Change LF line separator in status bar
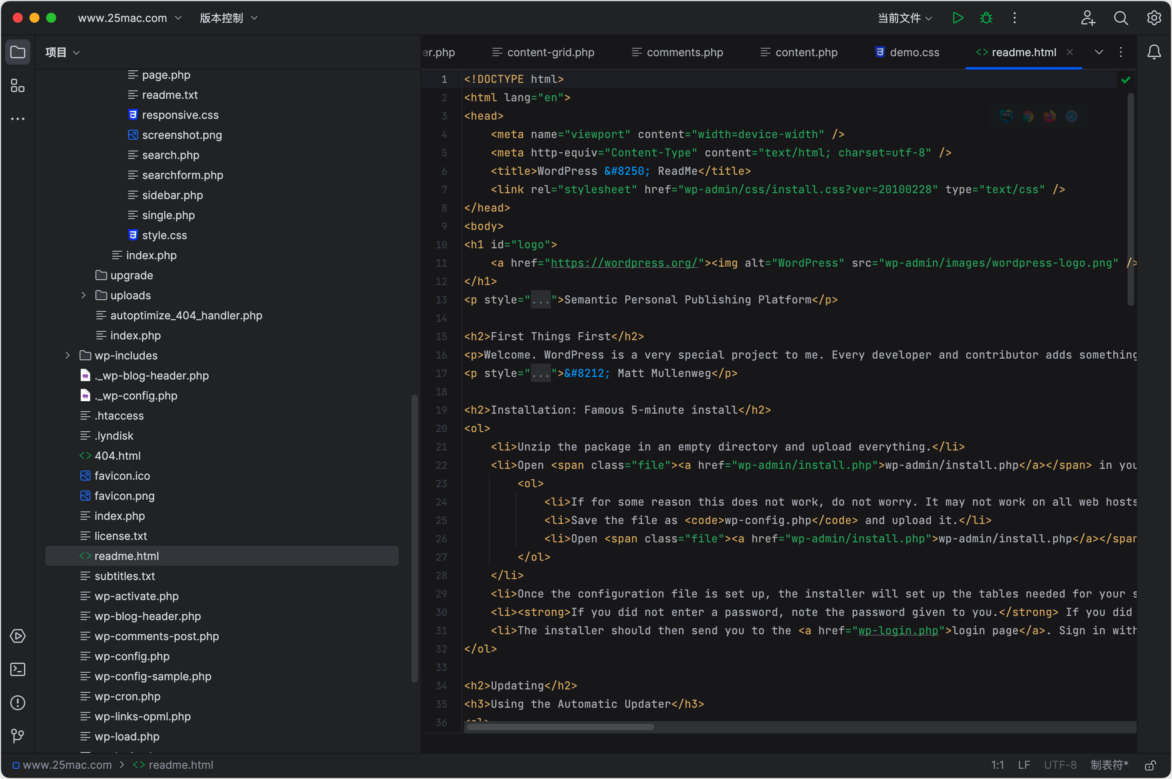The image size is (1172, 779). 1024,765
